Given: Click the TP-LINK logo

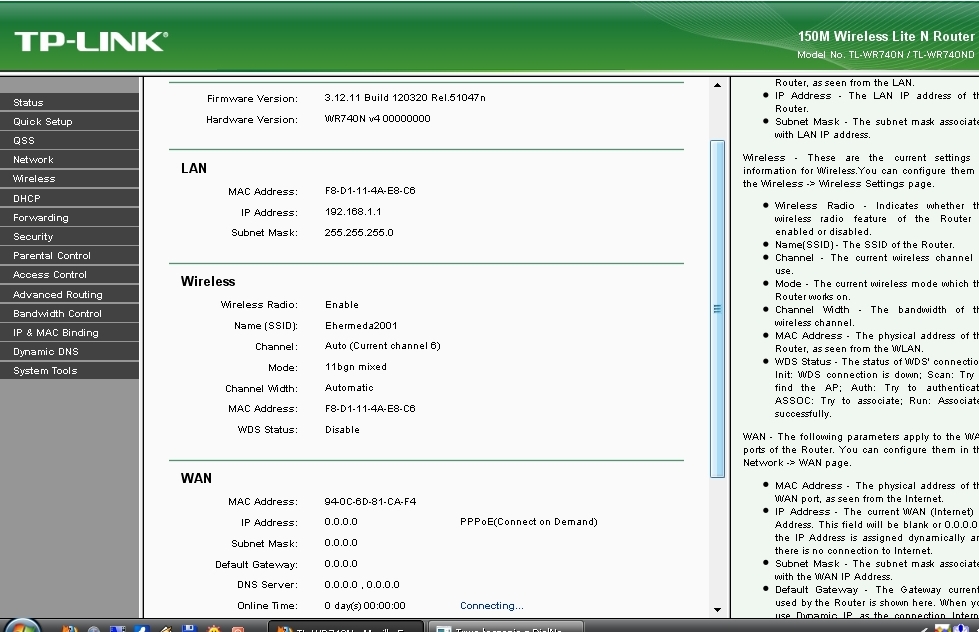Looking at the screenshot, I should 91,41.
